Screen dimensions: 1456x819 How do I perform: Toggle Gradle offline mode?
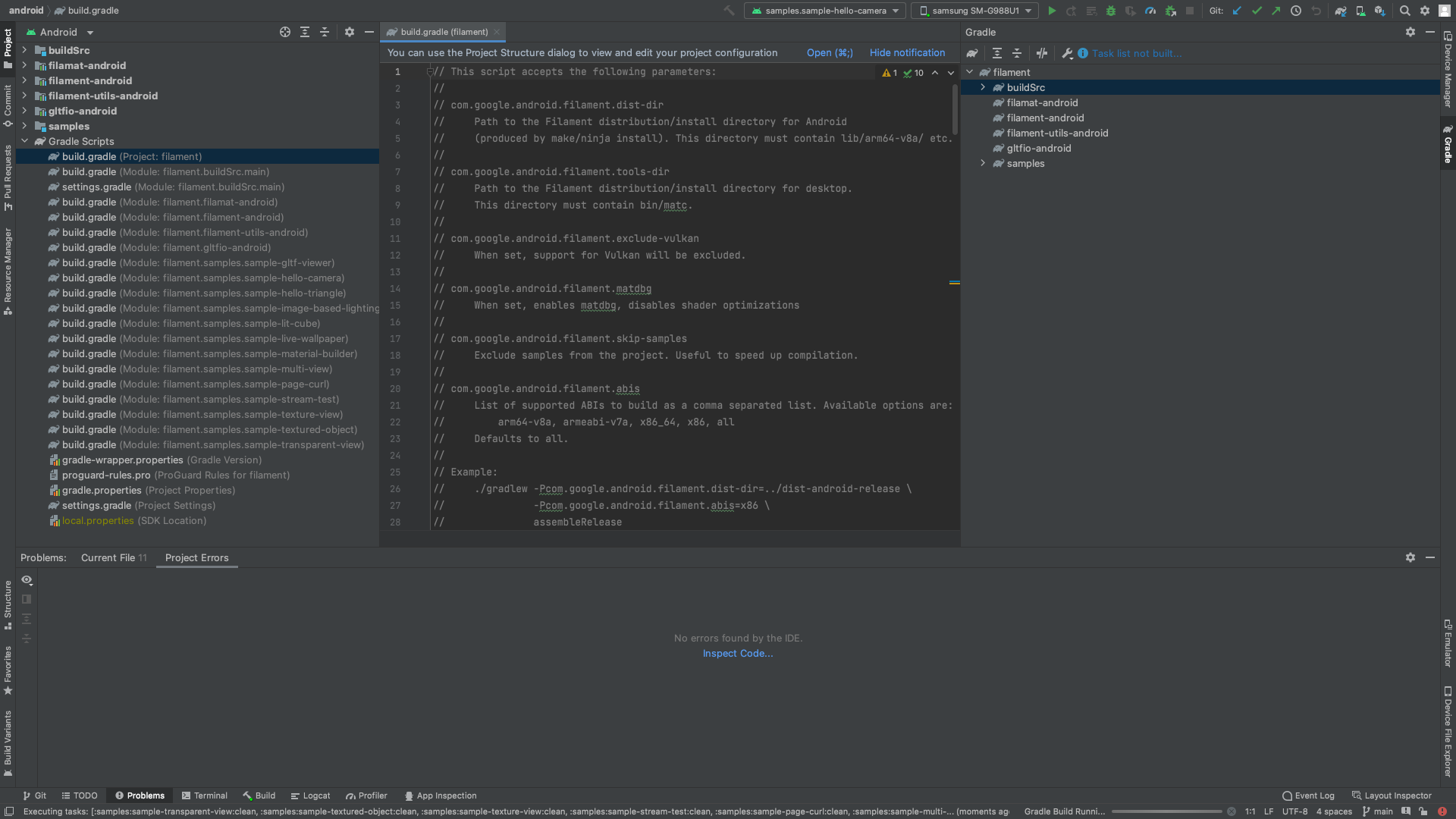pos(1042,53)
